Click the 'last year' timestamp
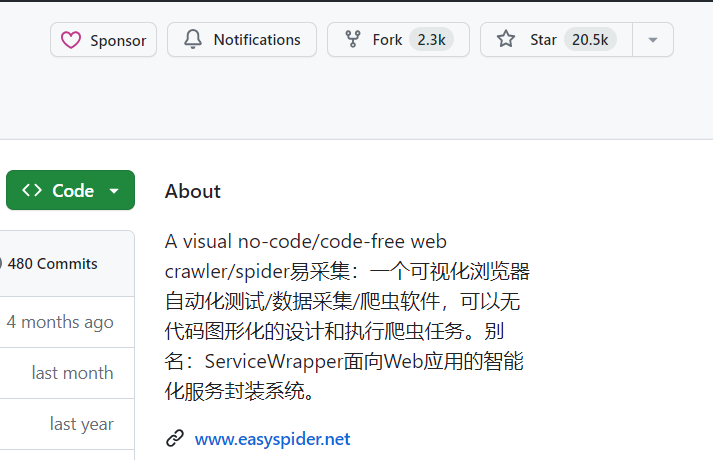Image resolution: width=713 pixels, height=460 pixels. (82, 424)
